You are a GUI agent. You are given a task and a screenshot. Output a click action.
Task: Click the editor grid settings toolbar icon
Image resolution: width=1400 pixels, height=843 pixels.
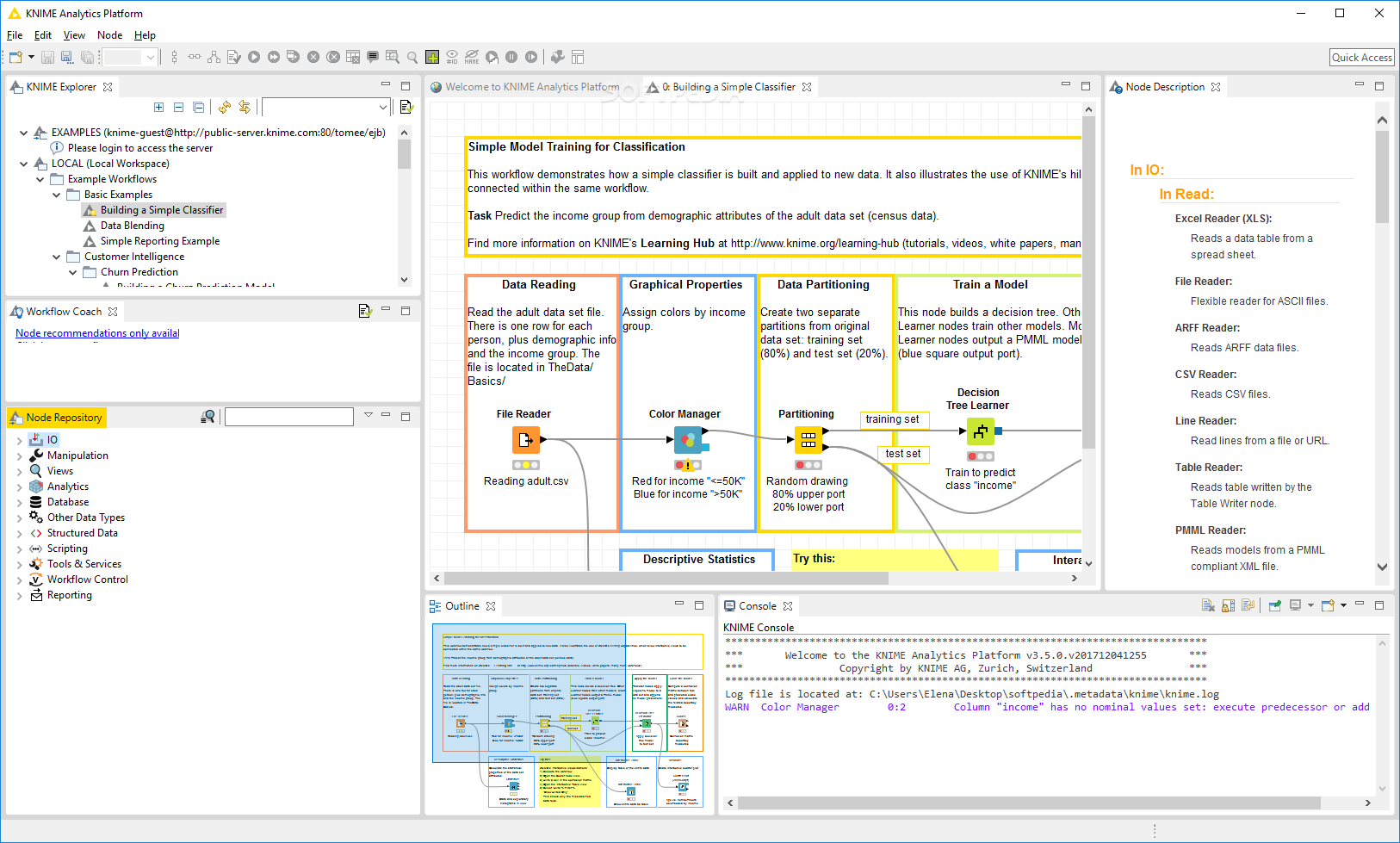click(578, 57)
